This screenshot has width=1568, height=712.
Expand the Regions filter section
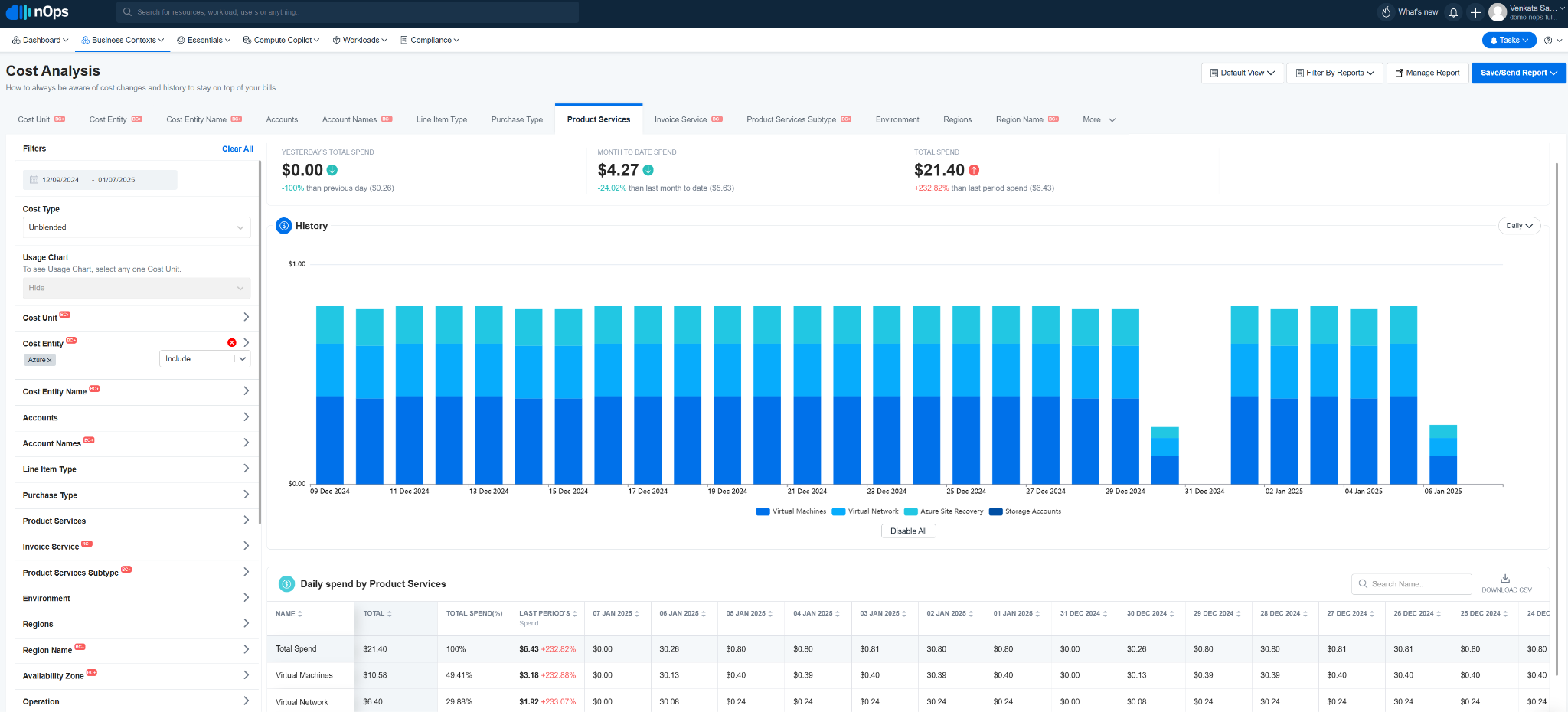click(136, 624)
